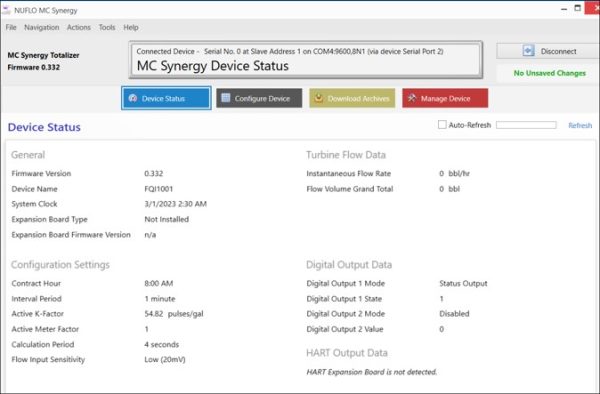Enable the Auto-Refresh checkbox
Image resolution: width=600 pixels, height=394 pixels.
(x=442, y=125)
